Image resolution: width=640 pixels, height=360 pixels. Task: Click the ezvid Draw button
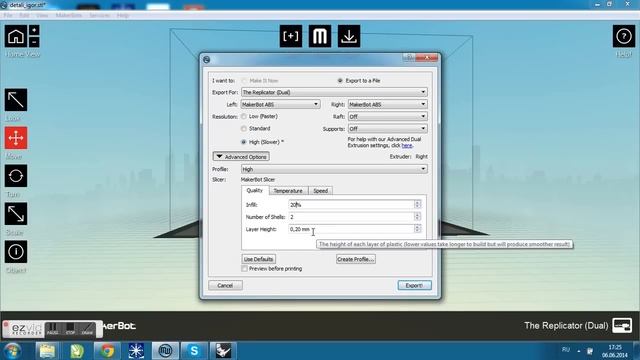point(87,329)
